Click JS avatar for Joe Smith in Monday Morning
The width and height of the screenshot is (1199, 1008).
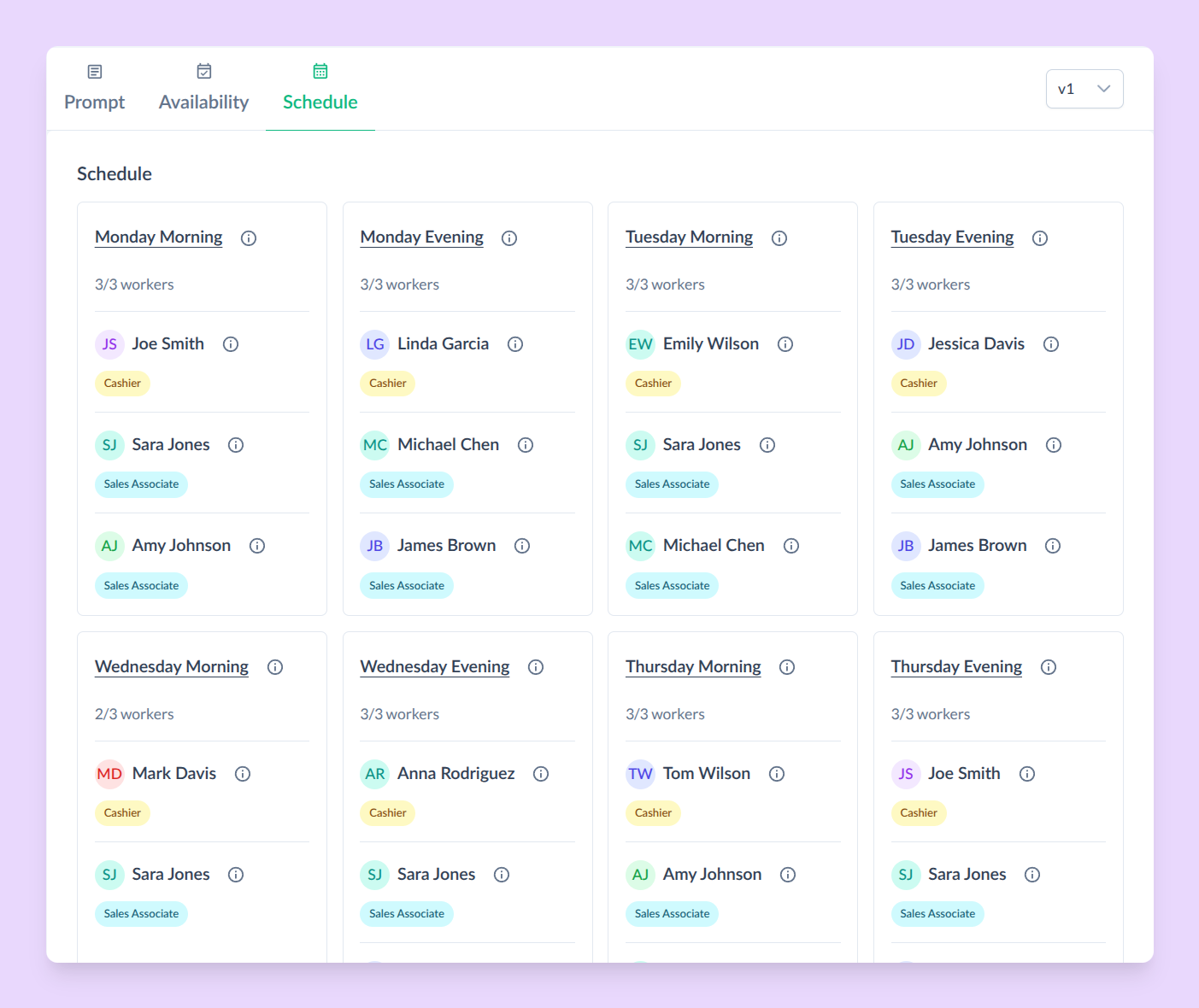[x=109, y=344]
